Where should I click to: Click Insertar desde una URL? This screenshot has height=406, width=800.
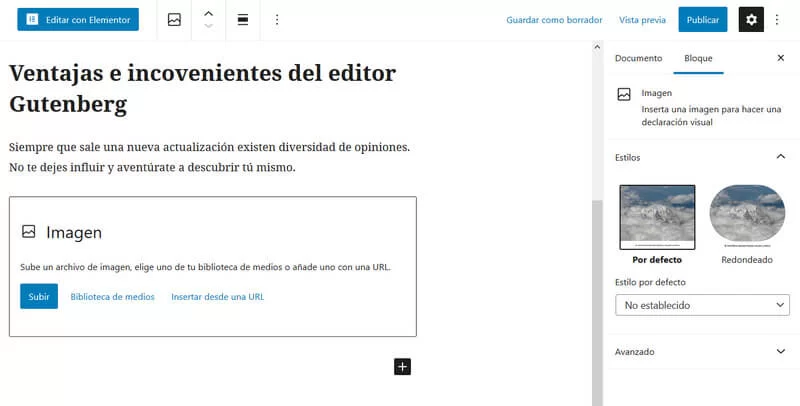pyautogui.click(x=217, y=296)
